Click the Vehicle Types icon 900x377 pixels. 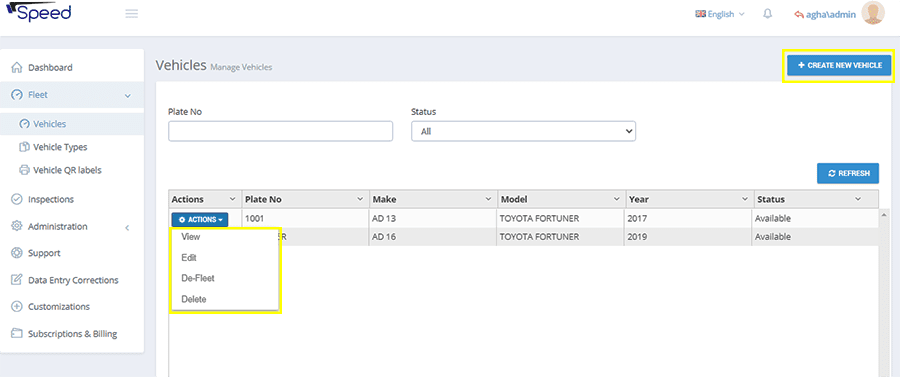(24, 147)
